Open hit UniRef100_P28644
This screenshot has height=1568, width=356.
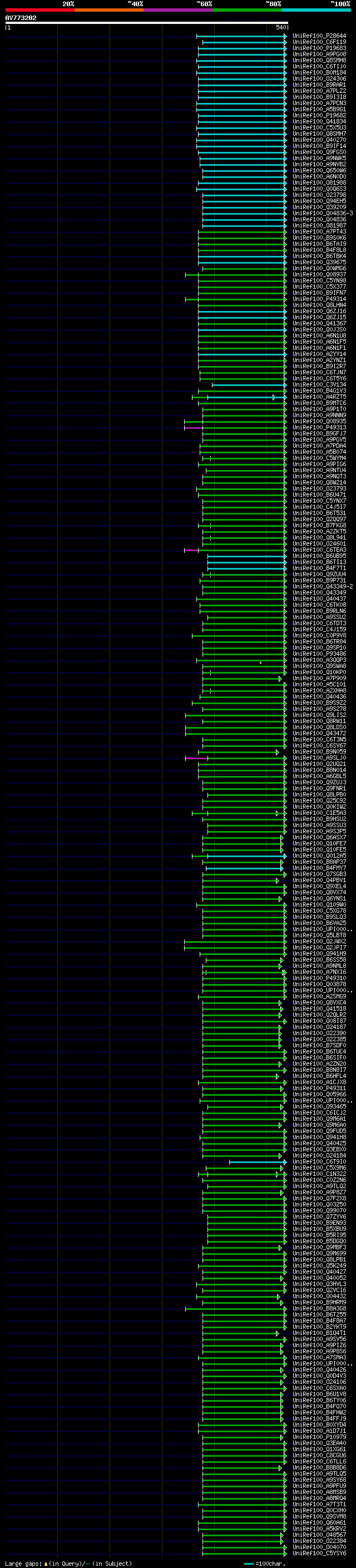tap(319, 36)
